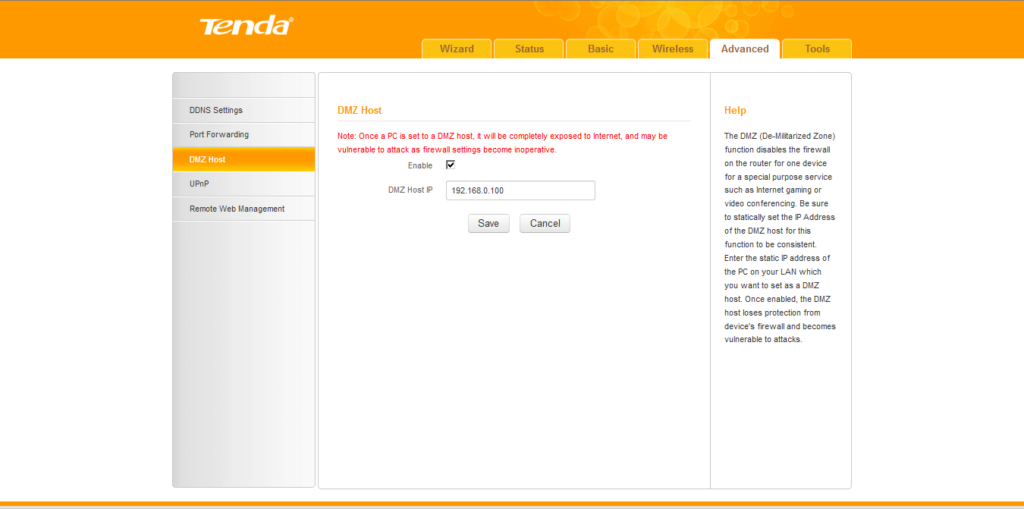Go to the Basic tab
This screenshot has width=1024, height=509.
[601, 49]
